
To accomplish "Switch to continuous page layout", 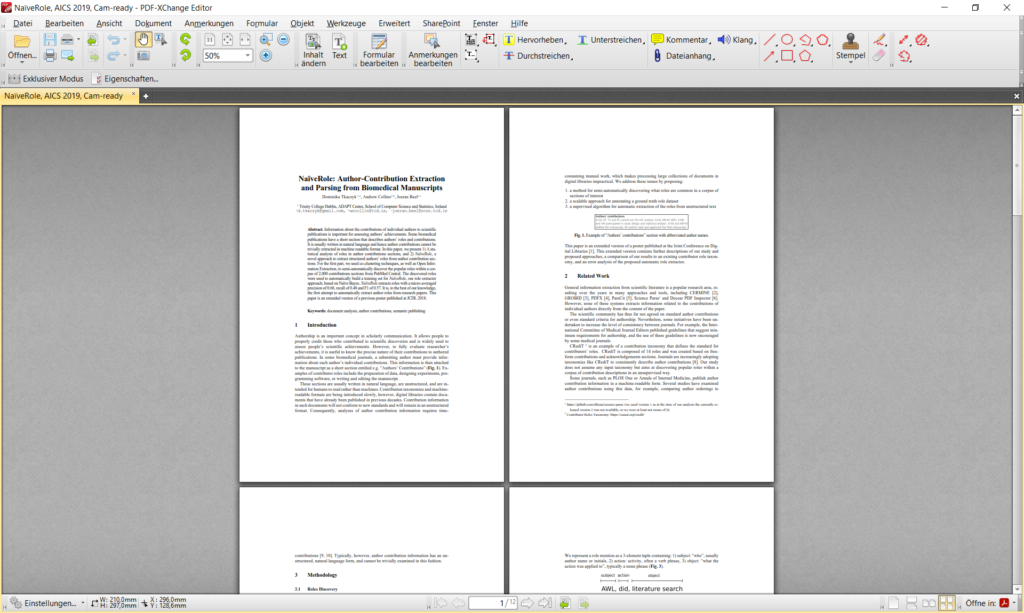I will click(912, 603).
